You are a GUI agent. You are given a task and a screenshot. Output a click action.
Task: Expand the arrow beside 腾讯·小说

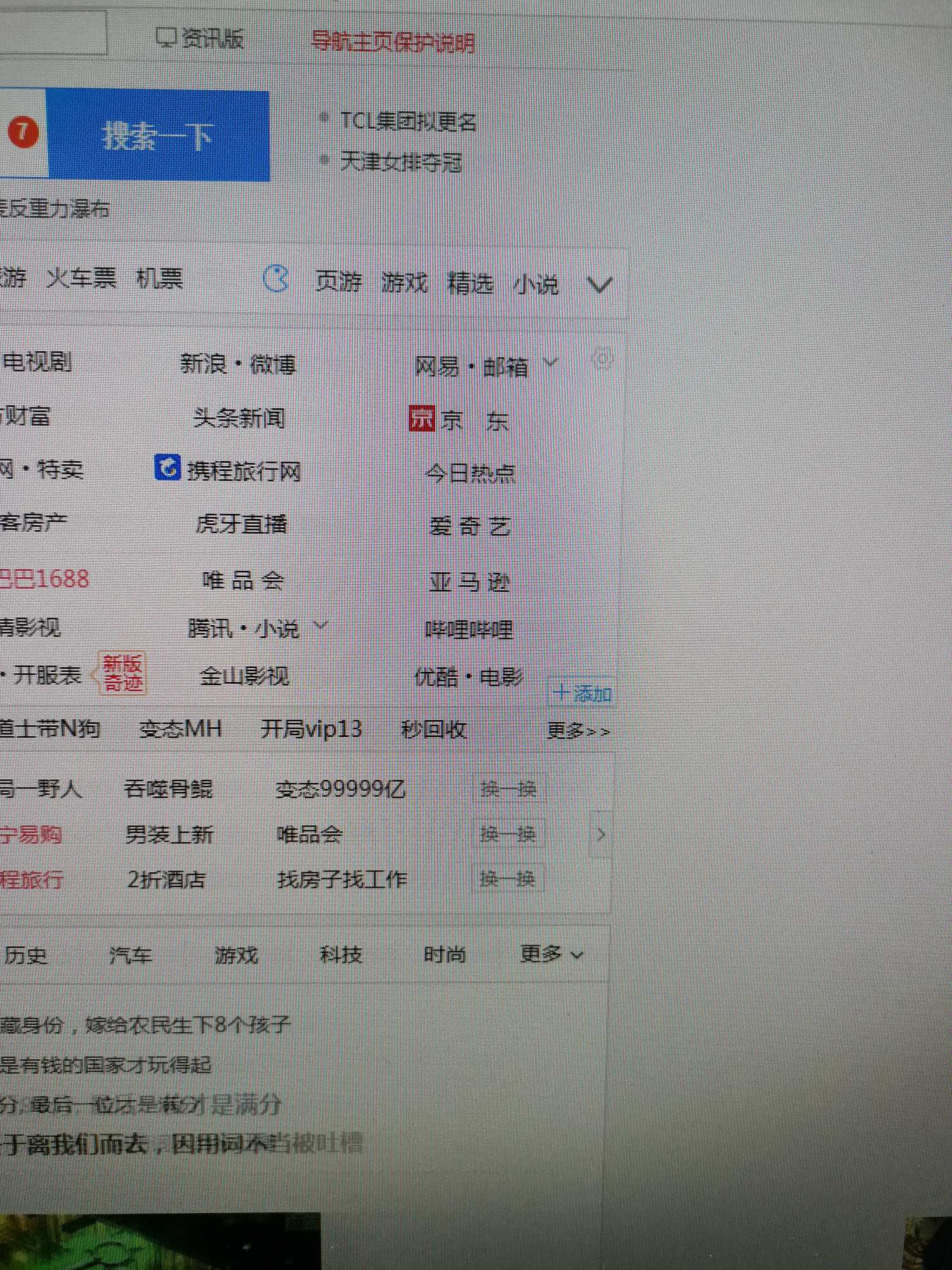321,625
